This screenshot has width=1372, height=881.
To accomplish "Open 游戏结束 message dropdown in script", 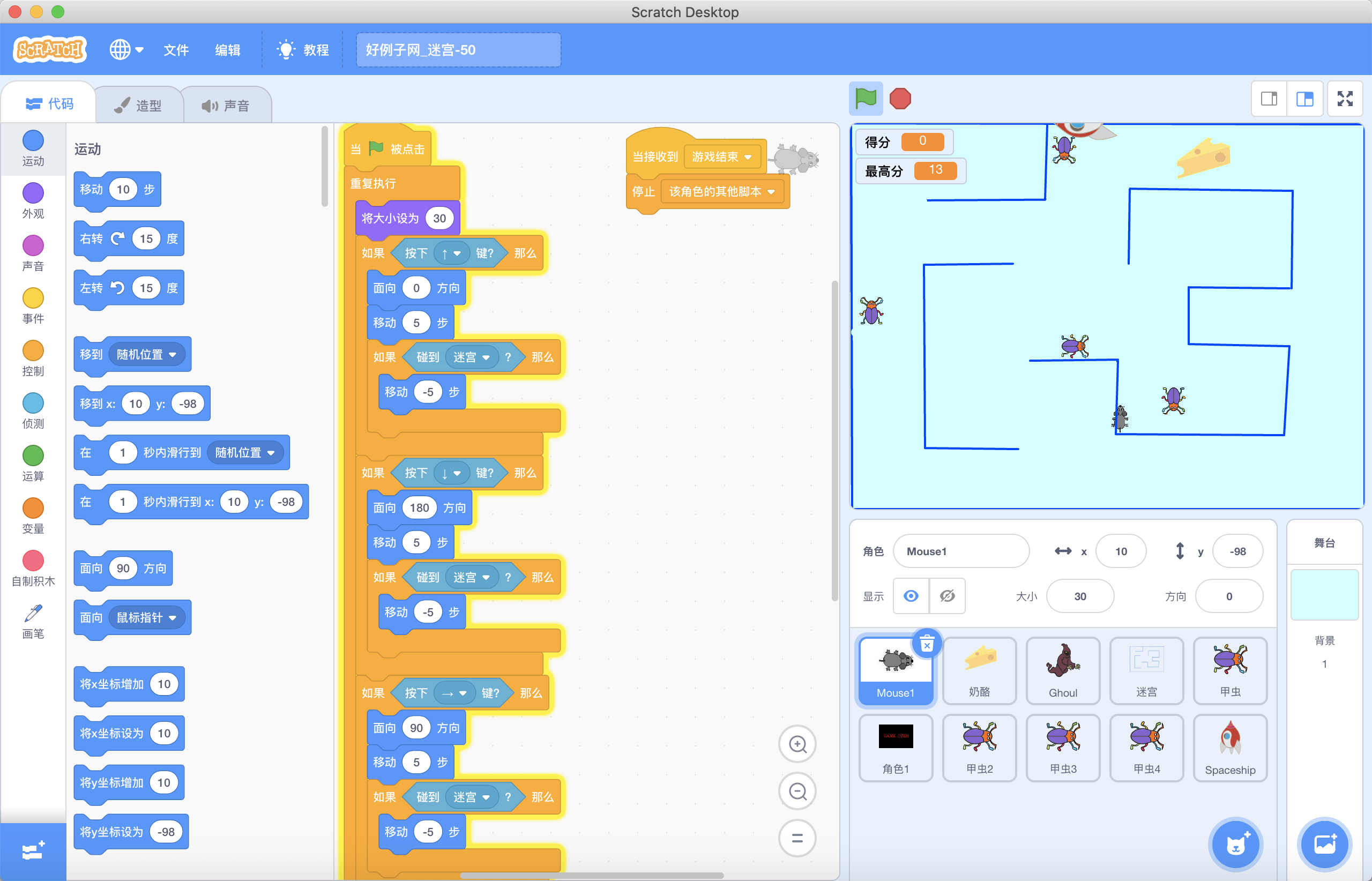I will pyautogui.click(x=721, y=157).
